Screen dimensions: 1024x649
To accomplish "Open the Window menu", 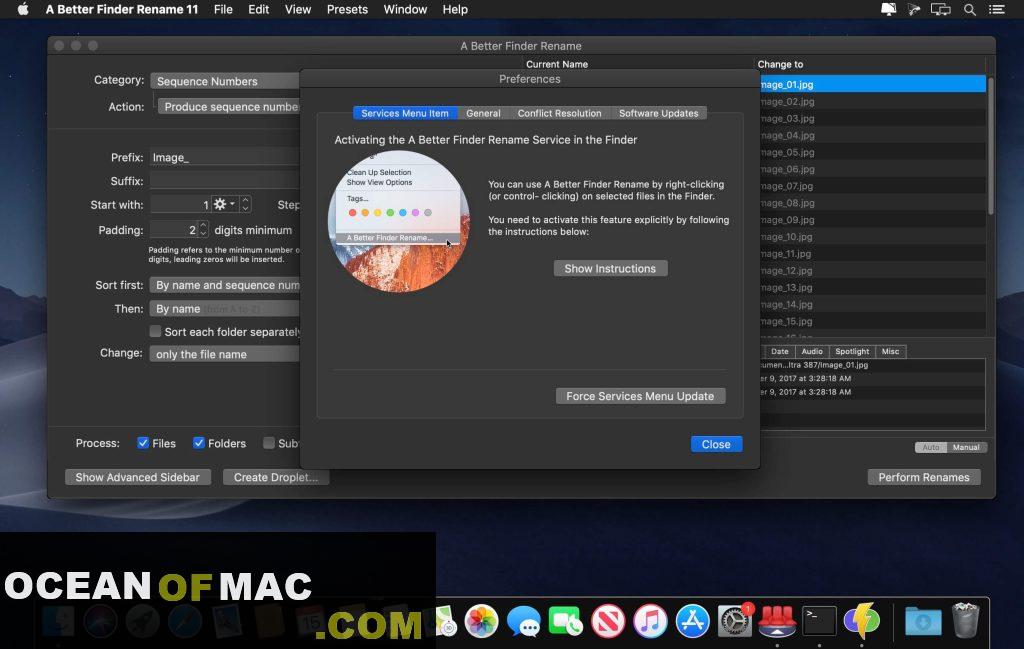I will 405,9.
